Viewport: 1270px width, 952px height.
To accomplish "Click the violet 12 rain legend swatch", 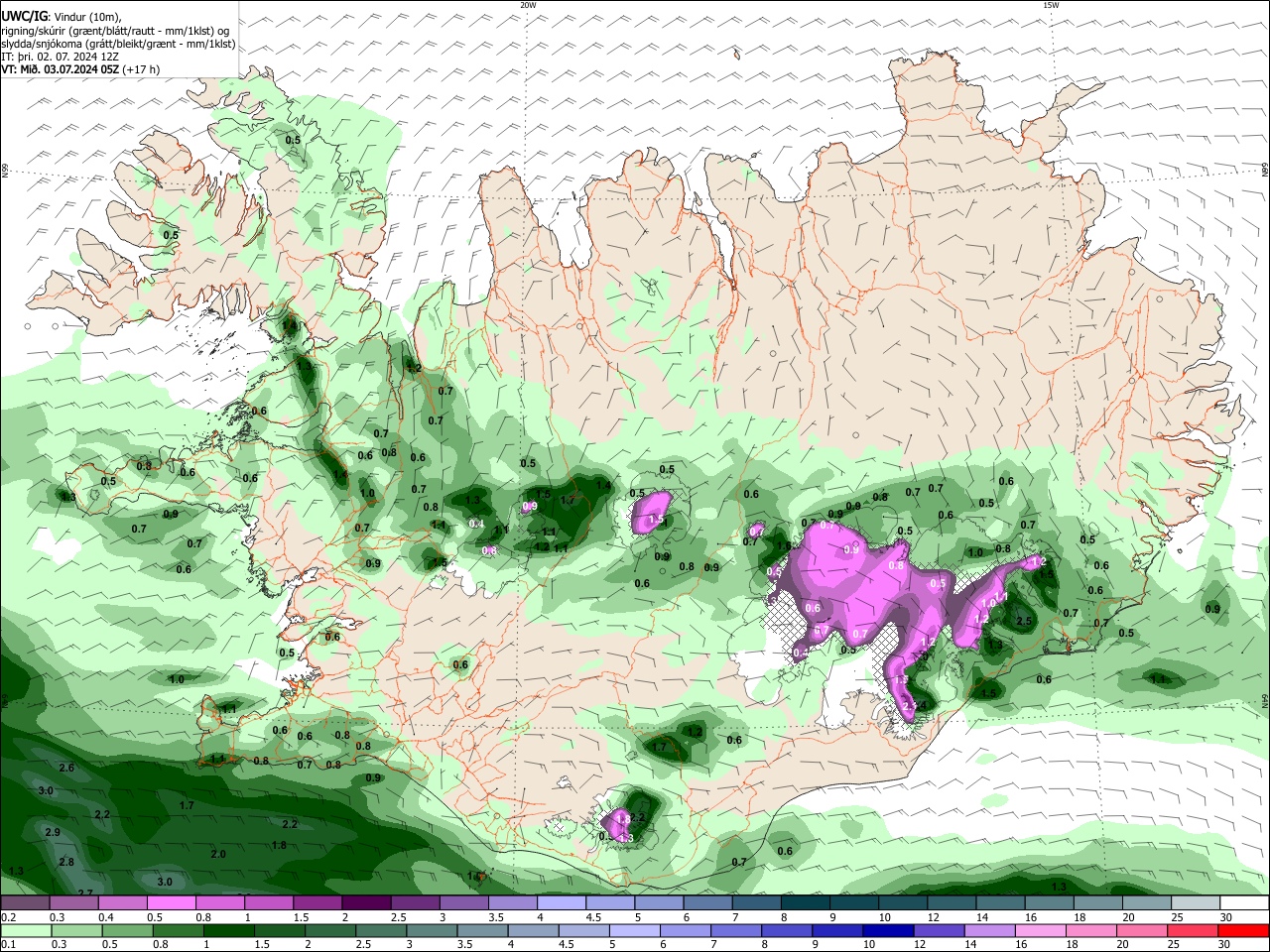I will click(x=940, y=931).
